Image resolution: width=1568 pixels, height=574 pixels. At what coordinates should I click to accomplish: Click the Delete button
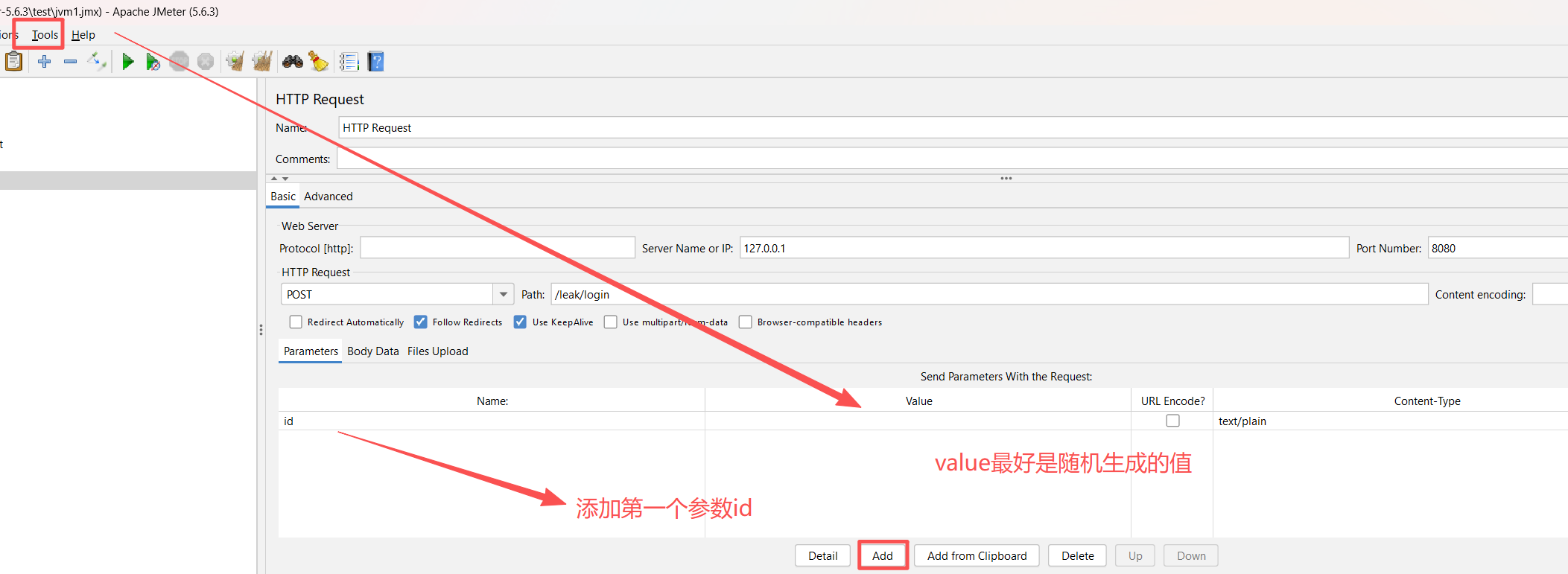[x=1078, y=556]
